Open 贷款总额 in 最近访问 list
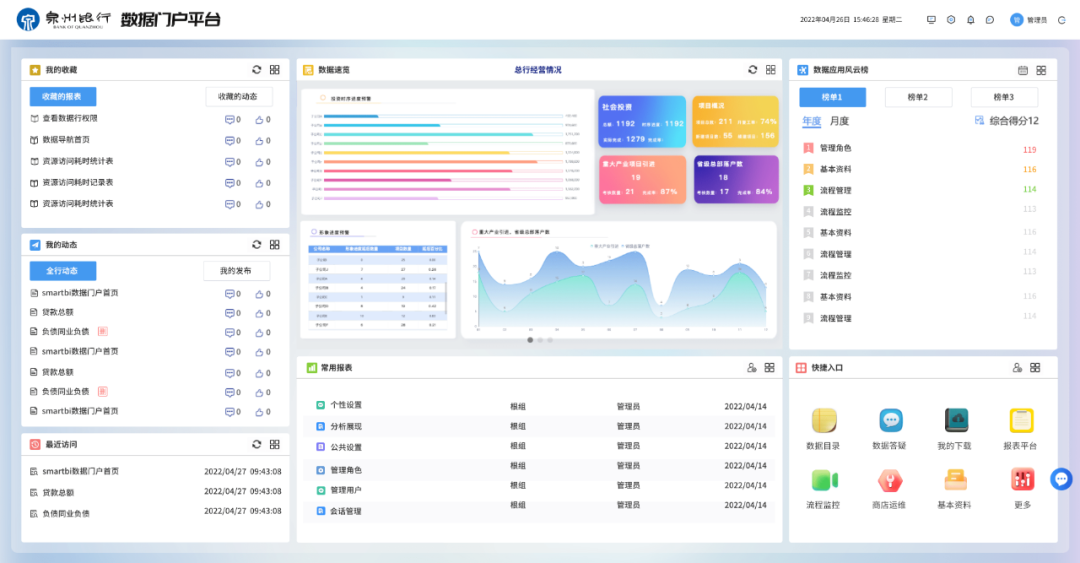 pos(58,493)
